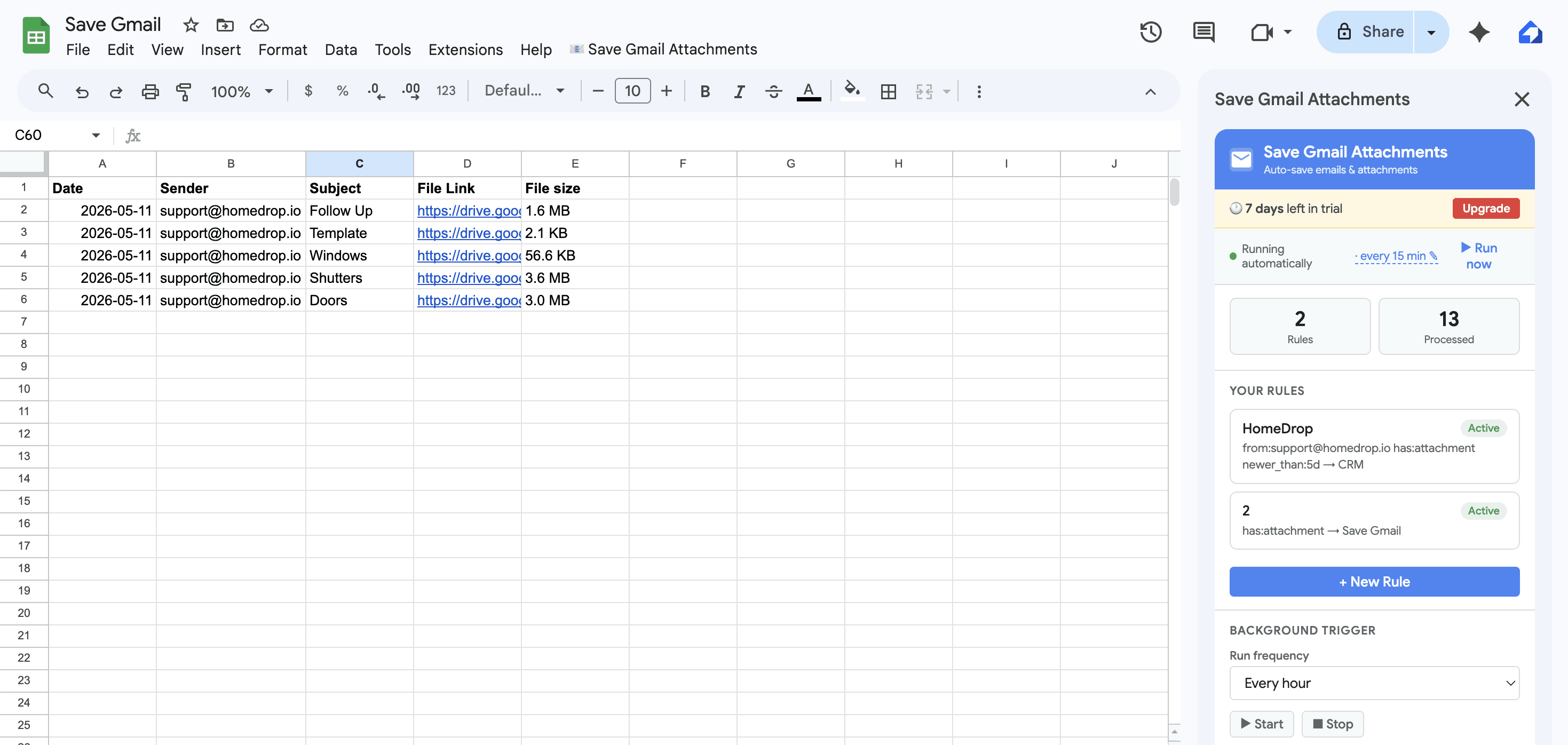The height and width of the screenshot is (745, 1568).
Task: Start a Meet call camera icon
Action: [1261, 31]
